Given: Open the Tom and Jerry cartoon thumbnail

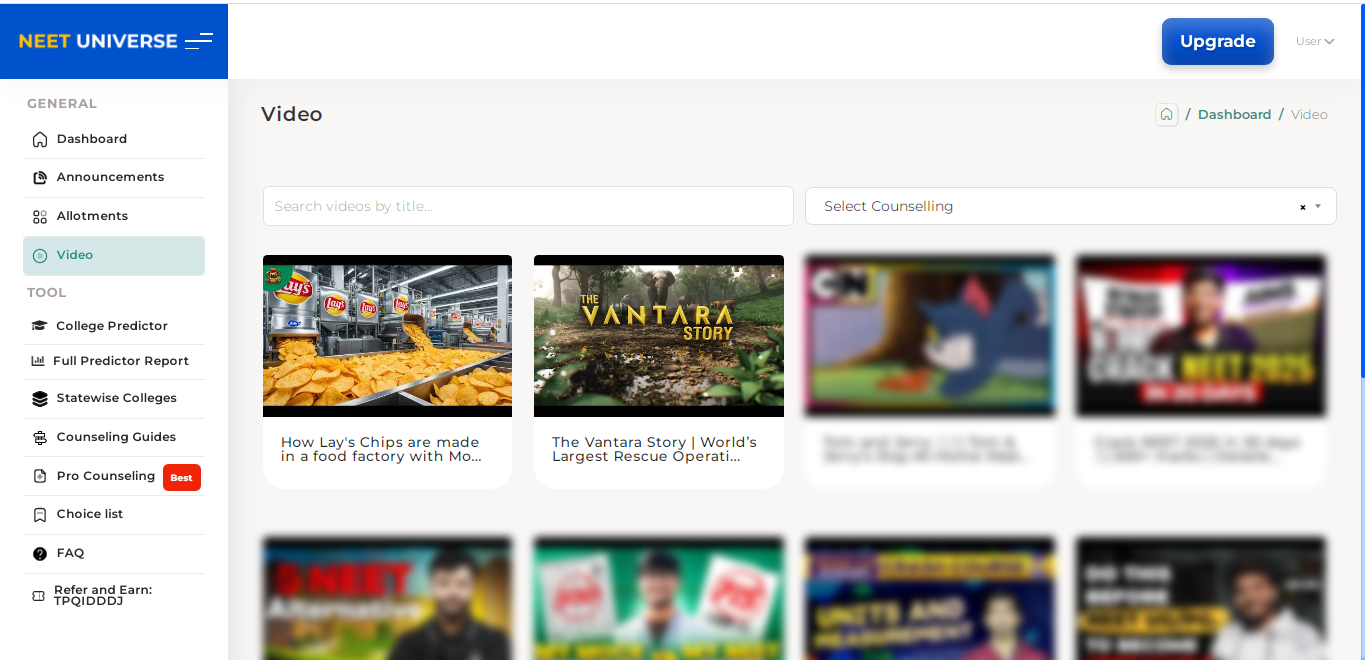Looking at the screenshot, I should click(930, 336).
